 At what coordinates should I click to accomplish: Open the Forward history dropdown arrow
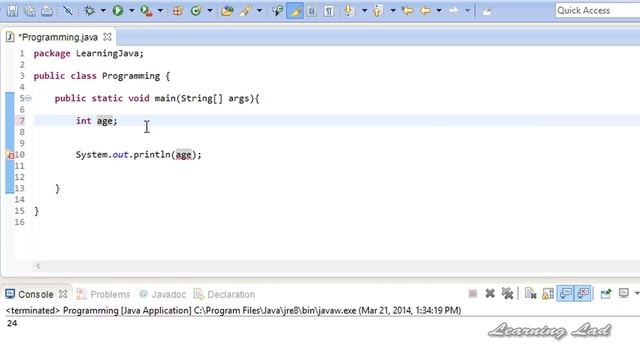pos(467,11)
